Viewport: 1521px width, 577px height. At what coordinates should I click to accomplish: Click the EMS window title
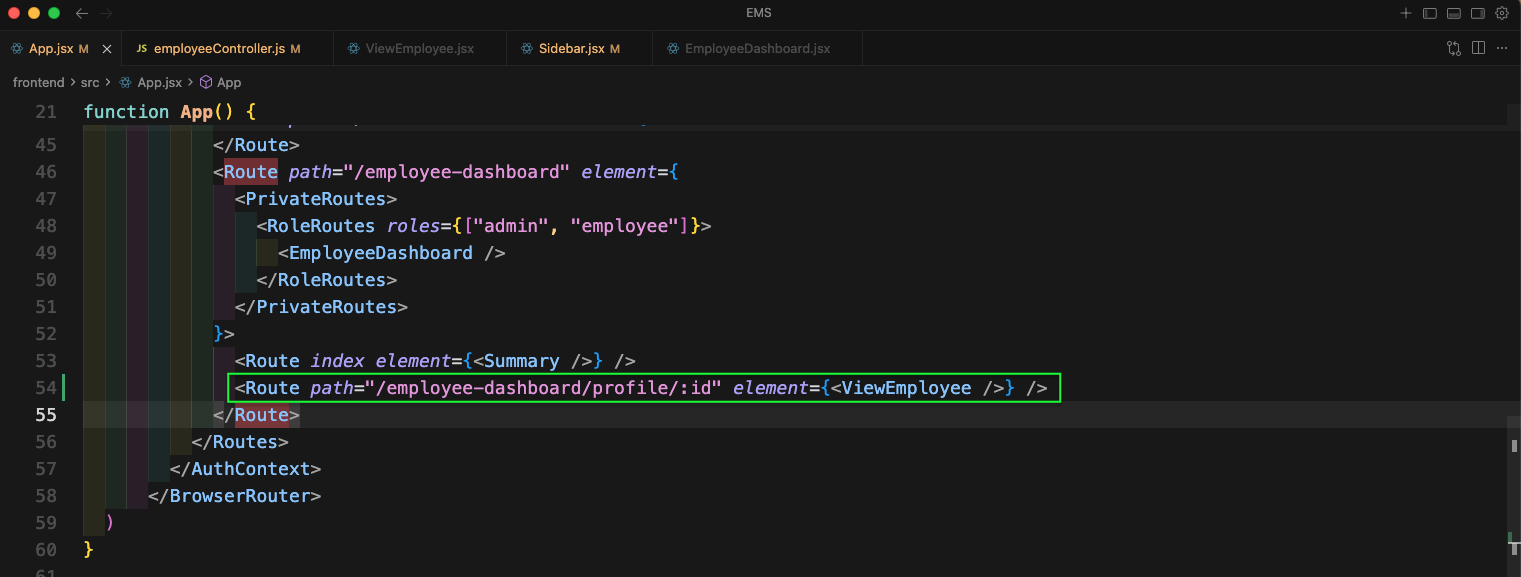coord(759,13)
